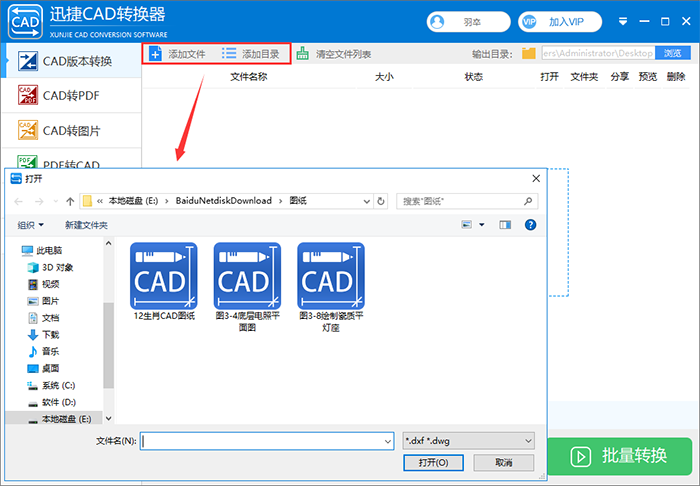Image resolution: width=700 pixels, height=486 pixels.
Task: Click the 浏览 button
Action: 672,53
